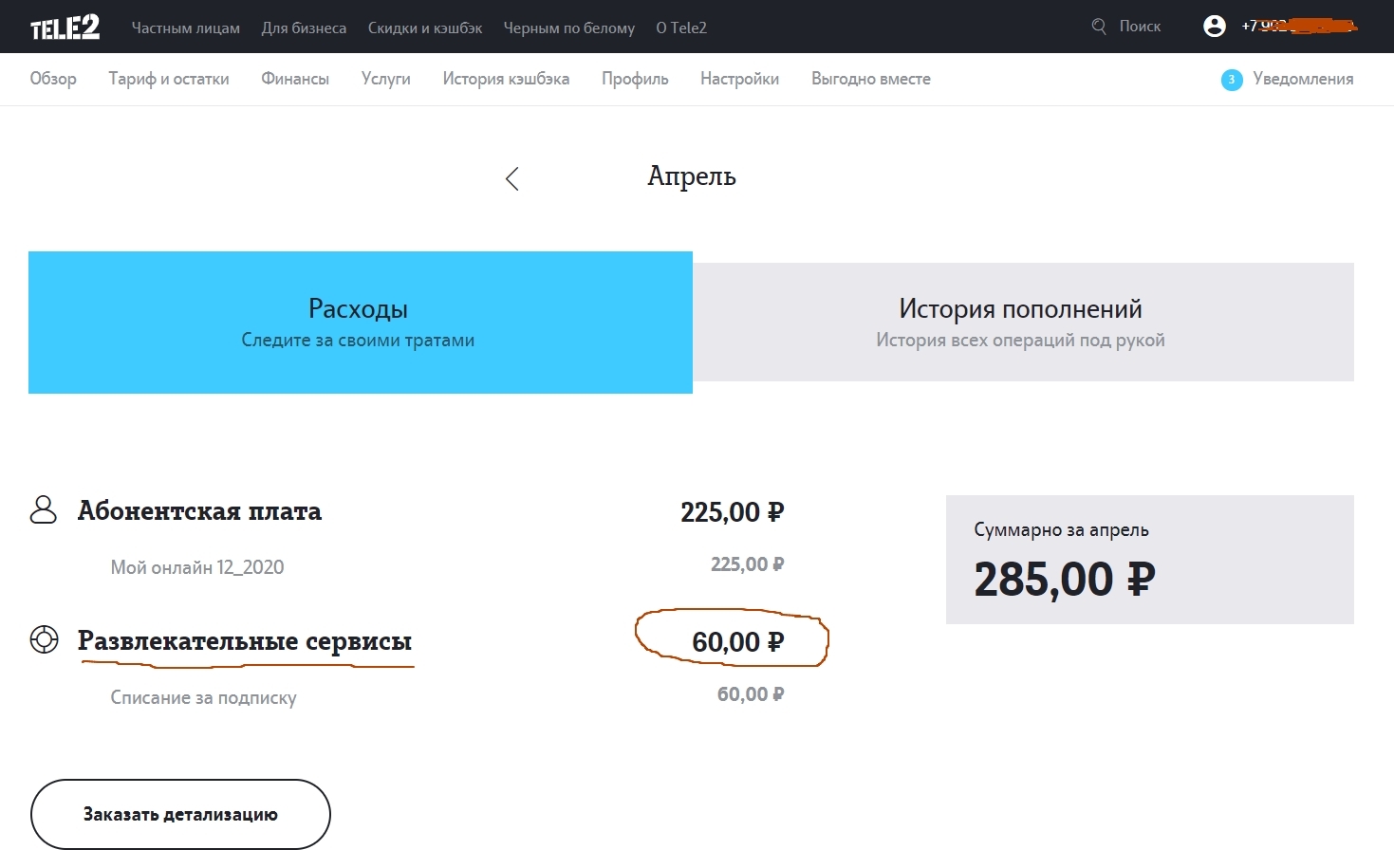
Task: Select the Расходы tab
Action: pyautogui.click(x=361, y=323)
